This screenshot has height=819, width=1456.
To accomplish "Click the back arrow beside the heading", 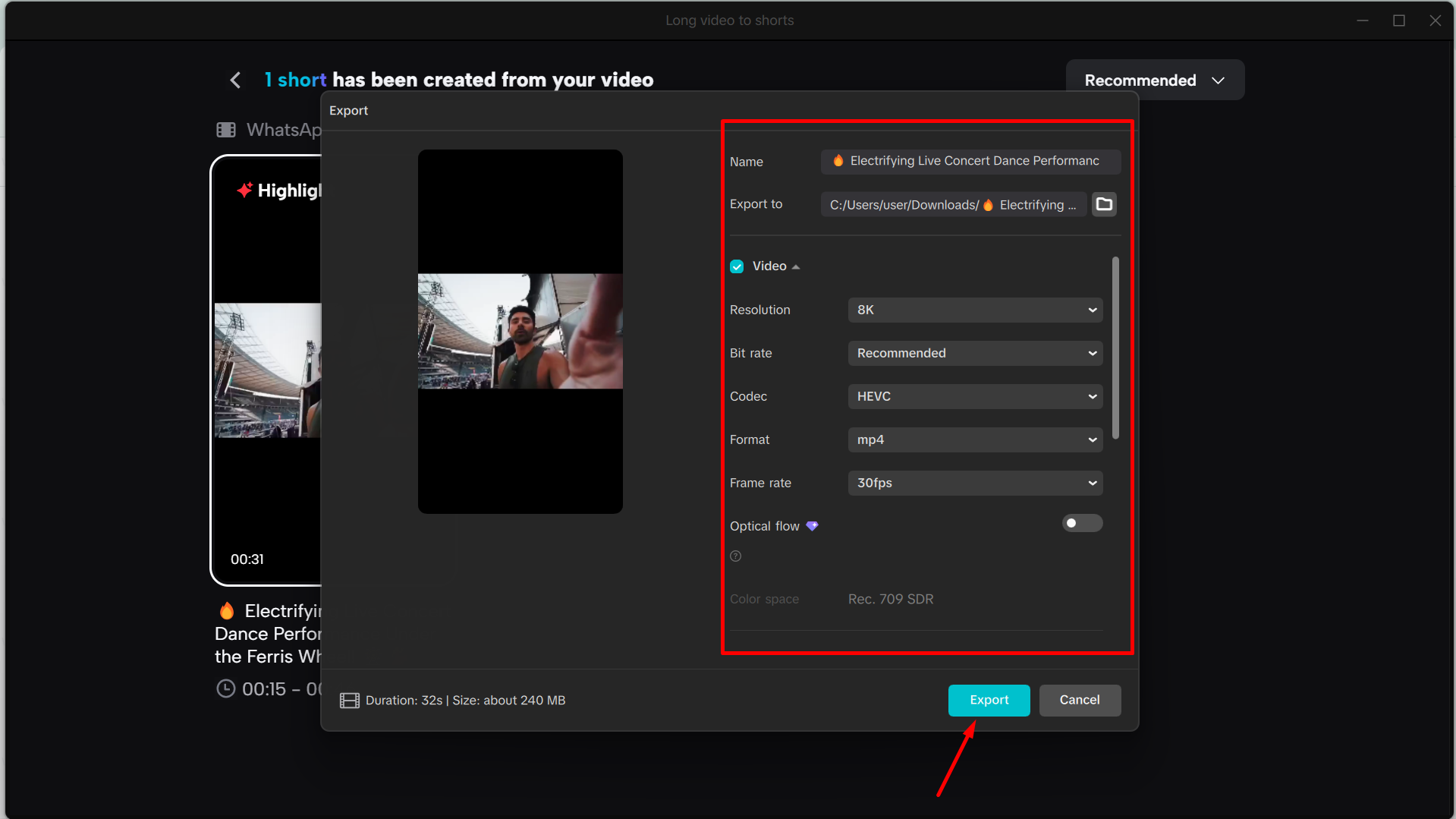I will [235, 80].
